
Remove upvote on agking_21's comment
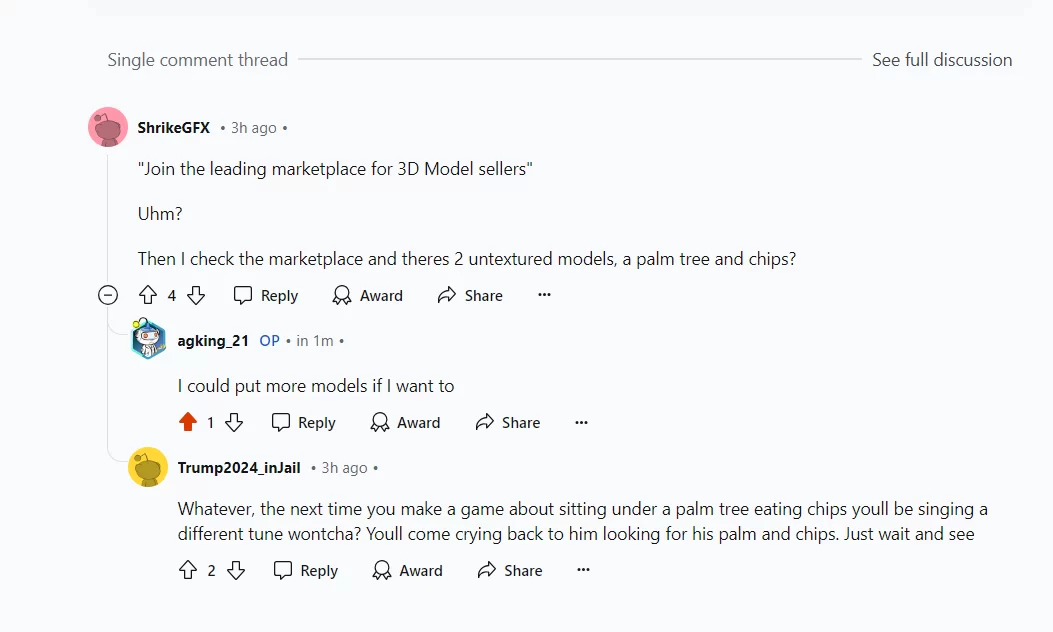188,422
